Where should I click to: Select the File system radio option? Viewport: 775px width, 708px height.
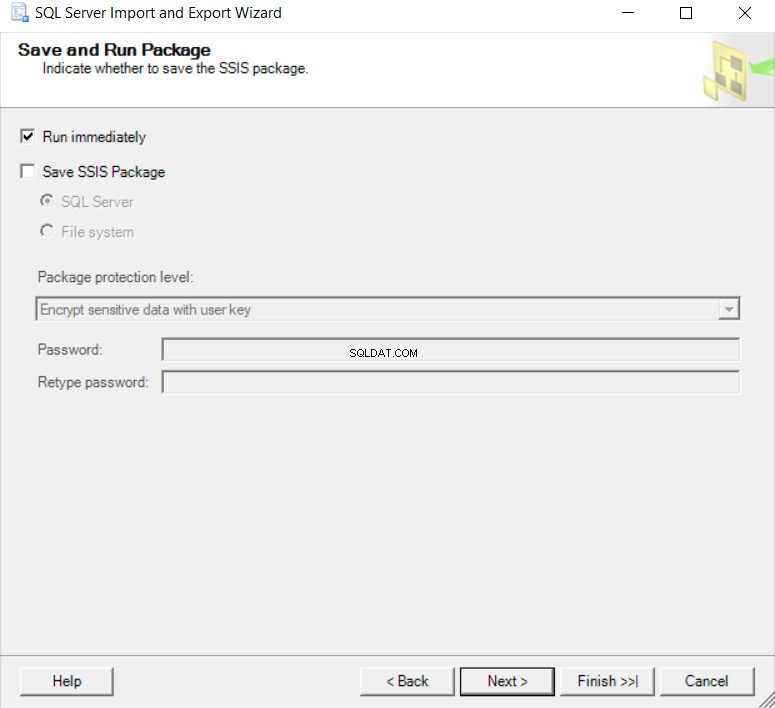click(x=47, y=231)
